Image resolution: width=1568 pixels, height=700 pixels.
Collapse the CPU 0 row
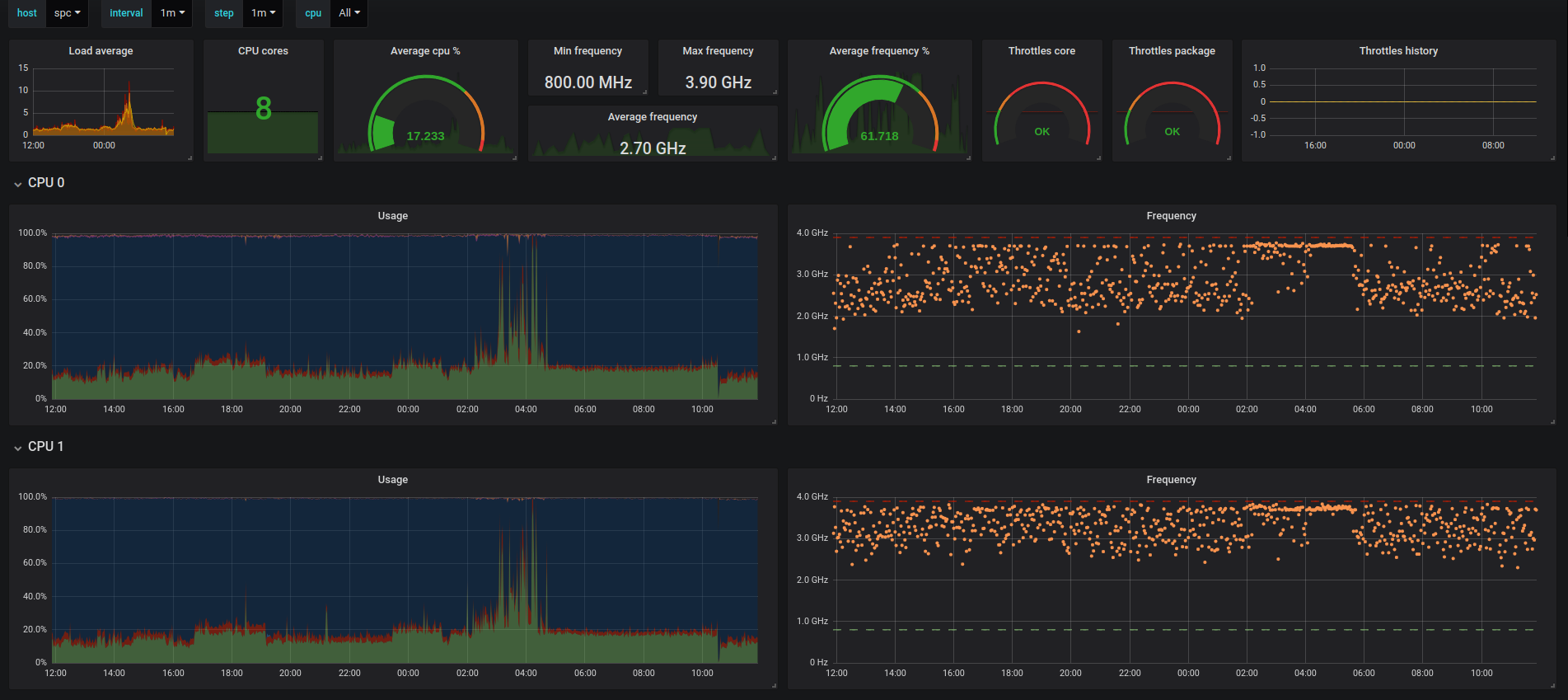pos(39,183)
